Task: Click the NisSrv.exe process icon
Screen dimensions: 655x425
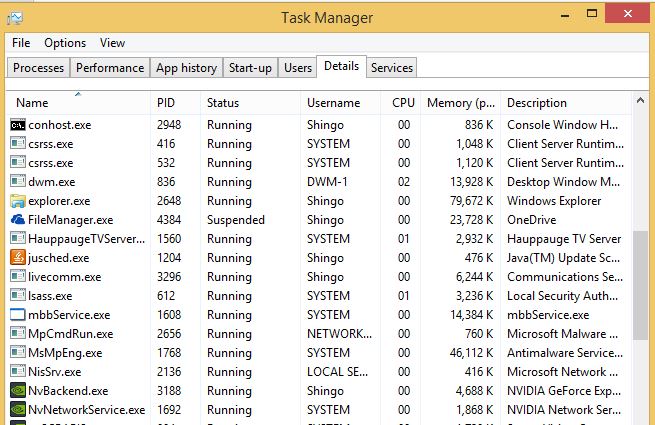Action: click(x=18, y=372)
